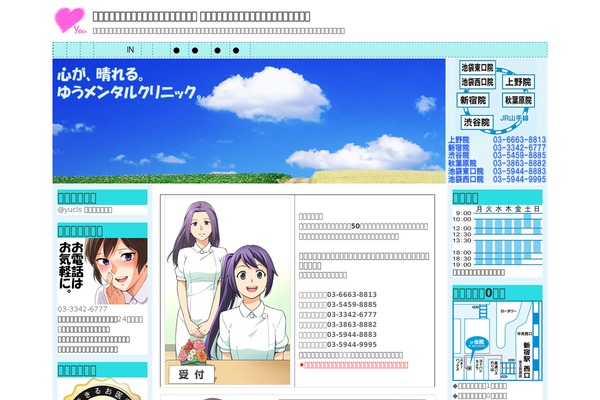Screen dimensions: 600x400
Task: Select 池袋東口院 on the JR line map
Action: pos(477,67)
